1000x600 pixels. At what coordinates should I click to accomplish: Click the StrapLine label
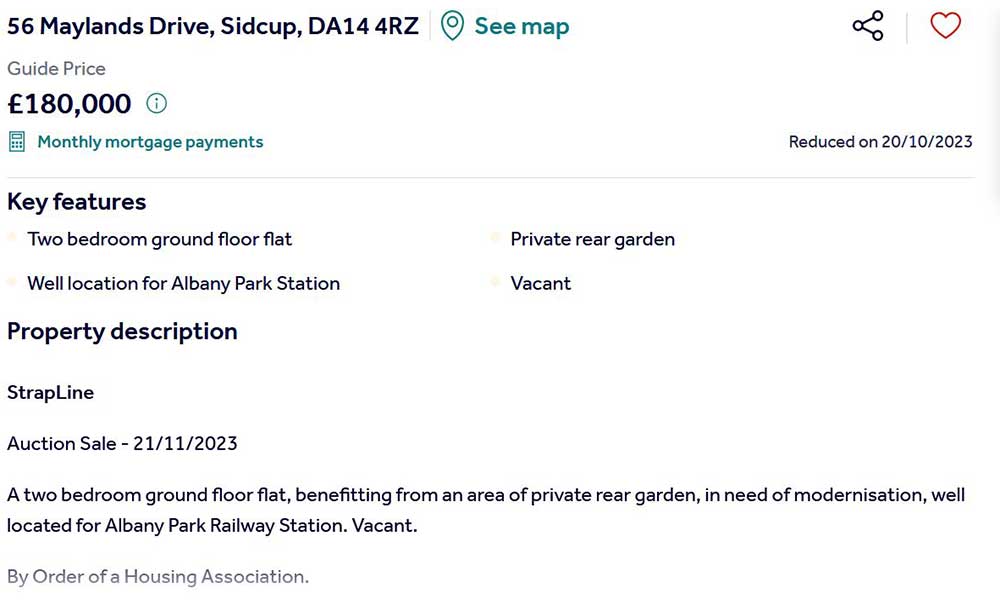[x=50, y=392]
